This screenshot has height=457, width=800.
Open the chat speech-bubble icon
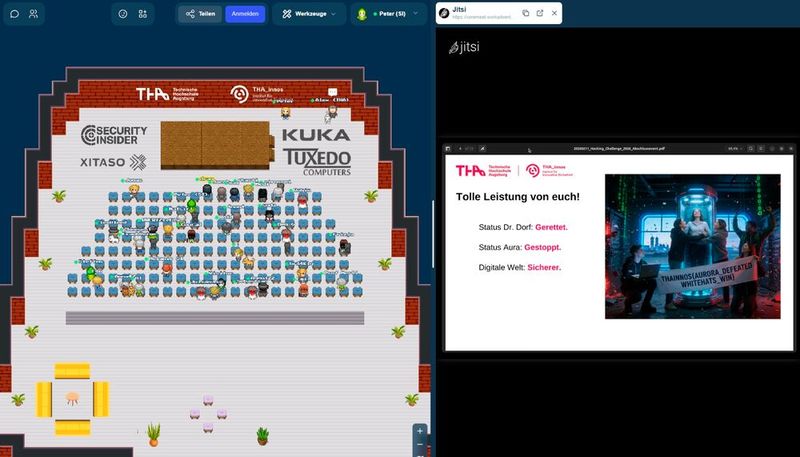click(x=14, y=14)
